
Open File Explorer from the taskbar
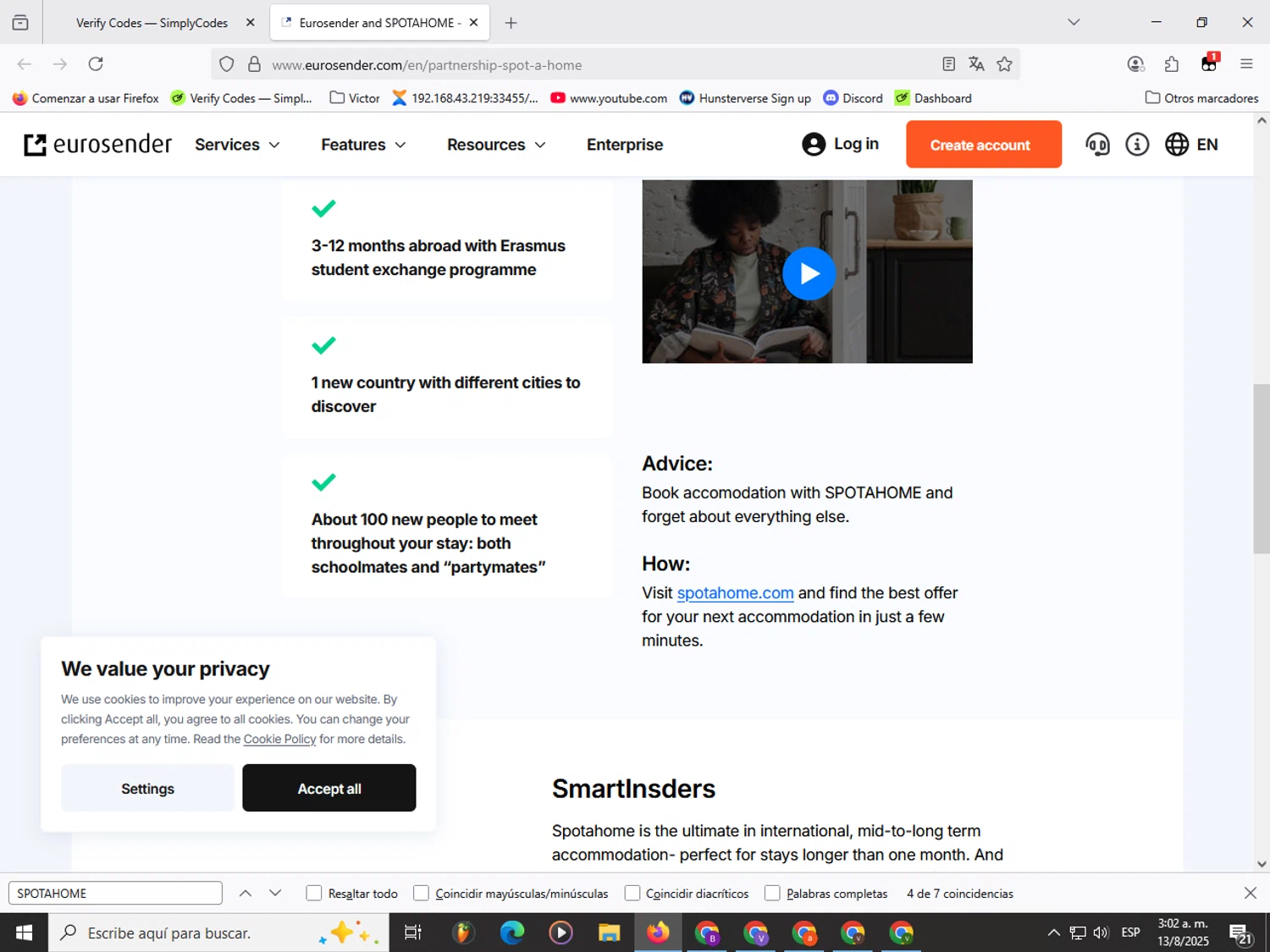pyautogui.click(x=609, y=933)
